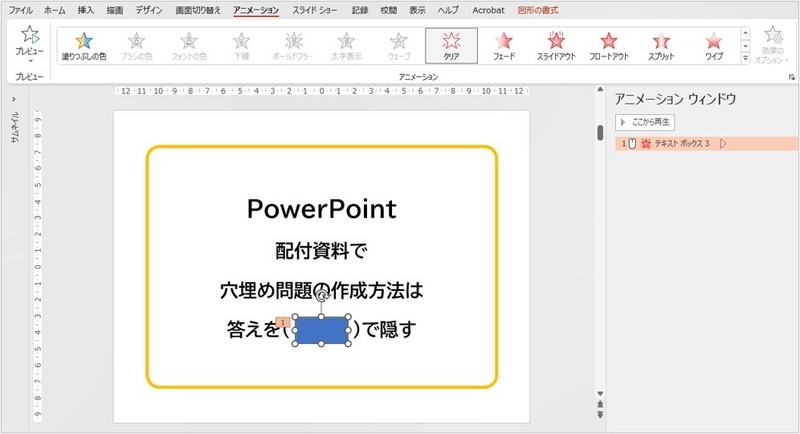Open the ヘルプ tab
Screen dimensions: 800x434
(448, 10)
